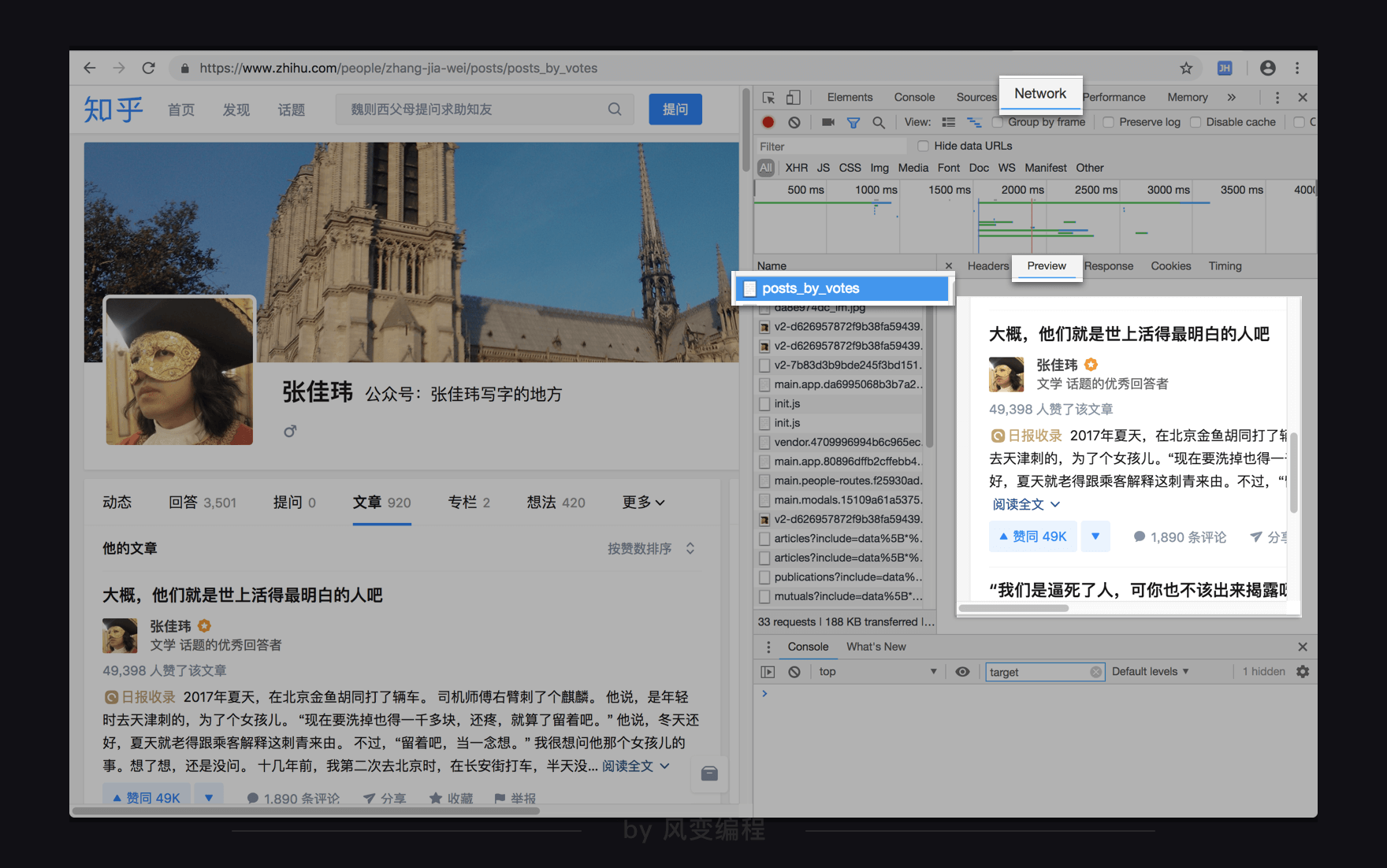The image size is (1387, 868).
Task: Enable Hide data URLs filter
Action: [x=923, y=146]
